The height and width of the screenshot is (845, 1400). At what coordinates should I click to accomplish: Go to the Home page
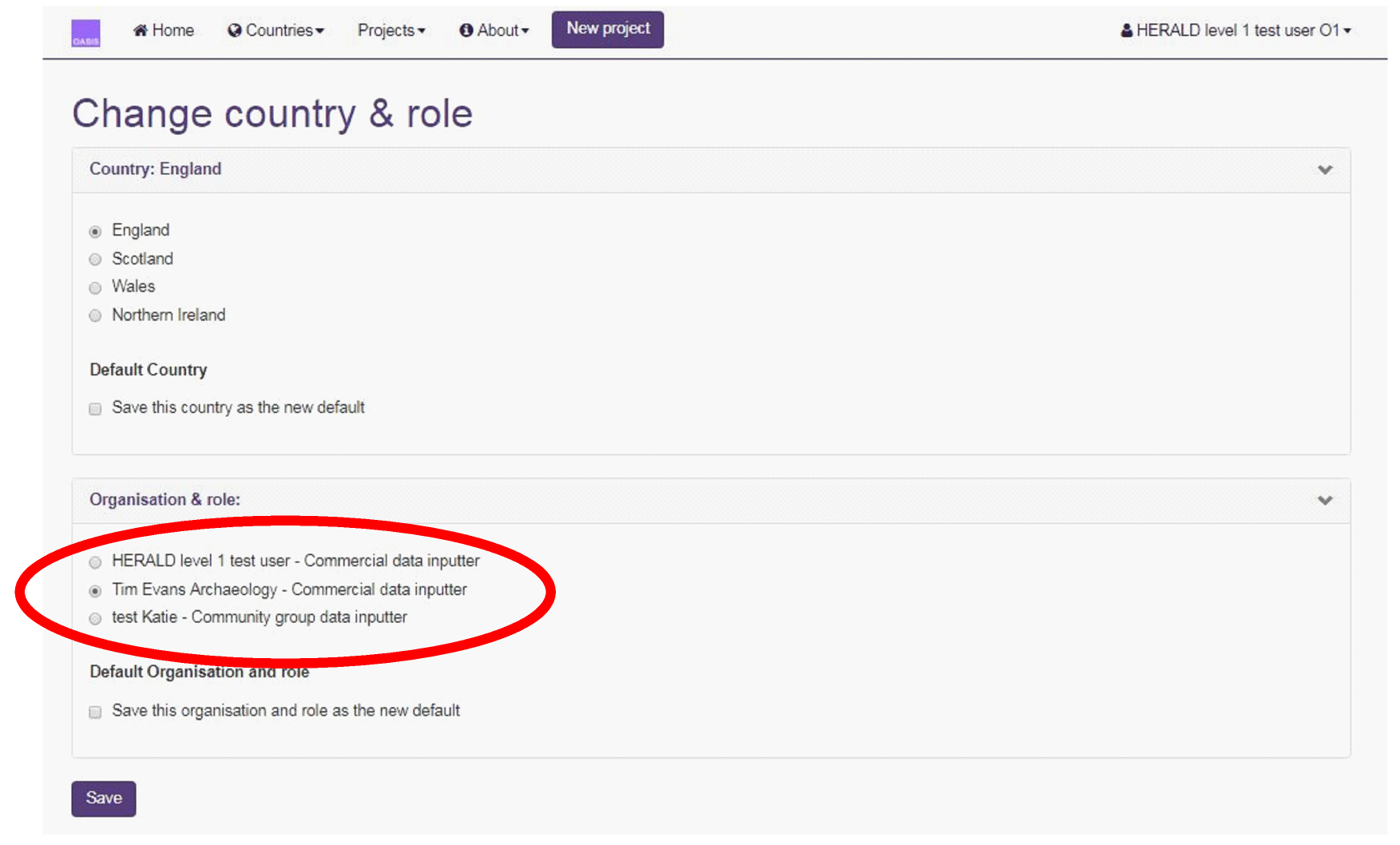pyautogui.click(x=164, y=30)
